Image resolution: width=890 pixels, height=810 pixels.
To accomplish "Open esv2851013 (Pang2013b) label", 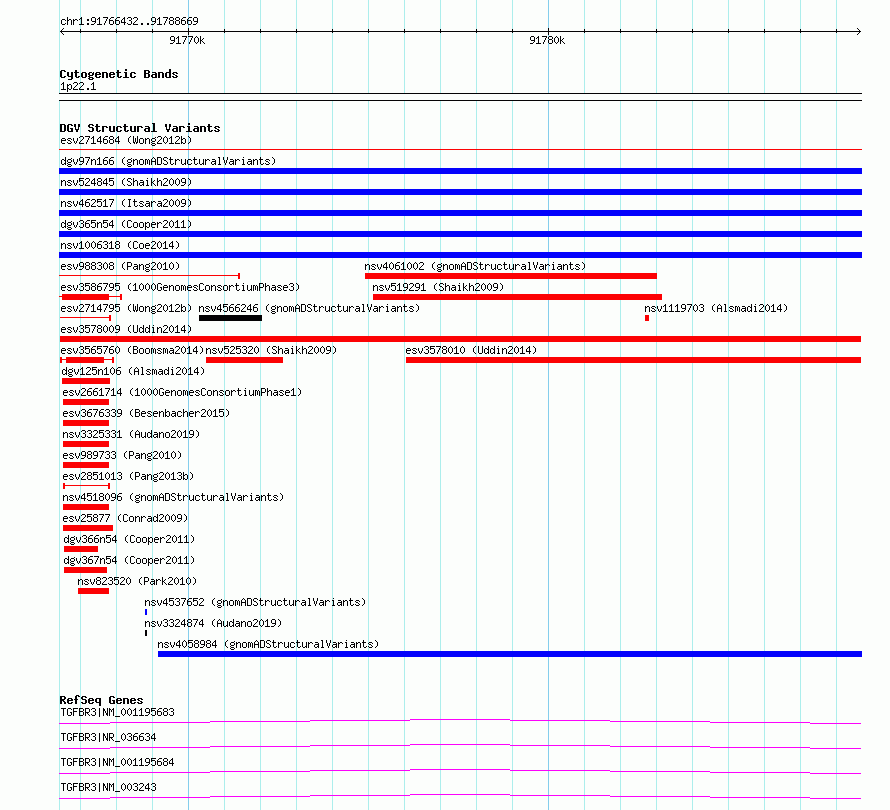I will pyautogui.click(x=128, y=476).
